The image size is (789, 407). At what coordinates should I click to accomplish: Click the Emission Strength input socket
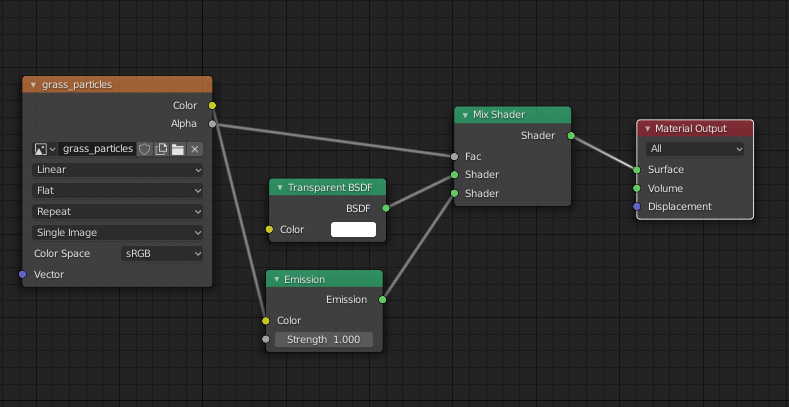[266, 339]
